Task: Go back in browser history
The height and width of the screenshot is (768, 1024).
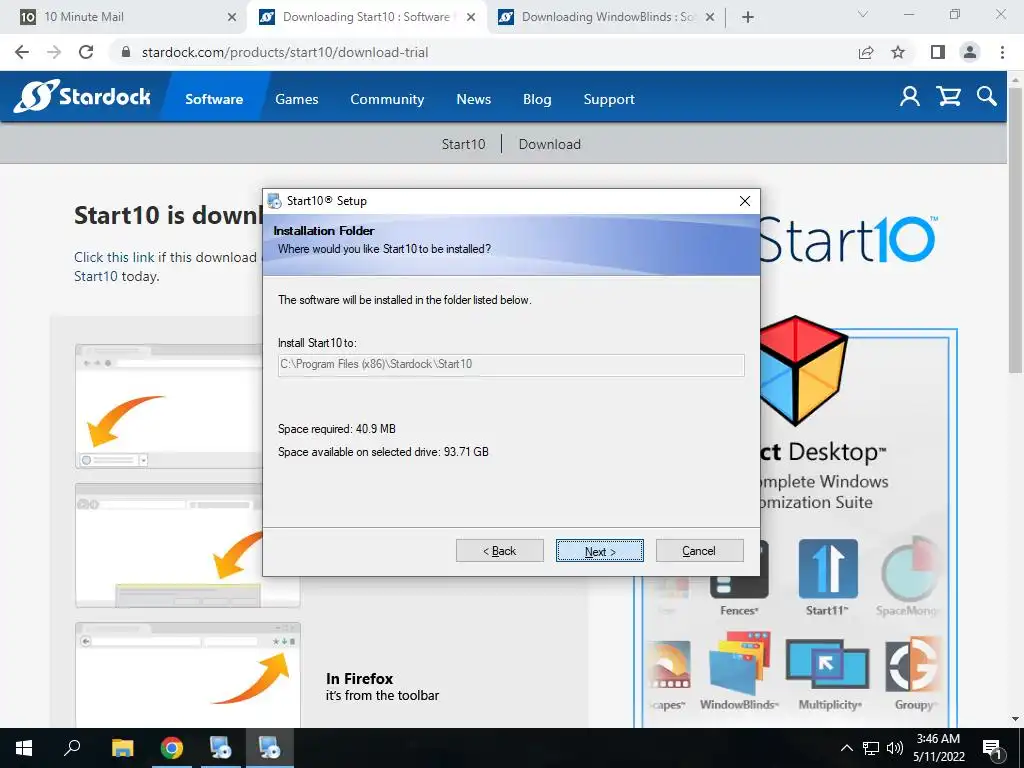Action: [22, 52]
